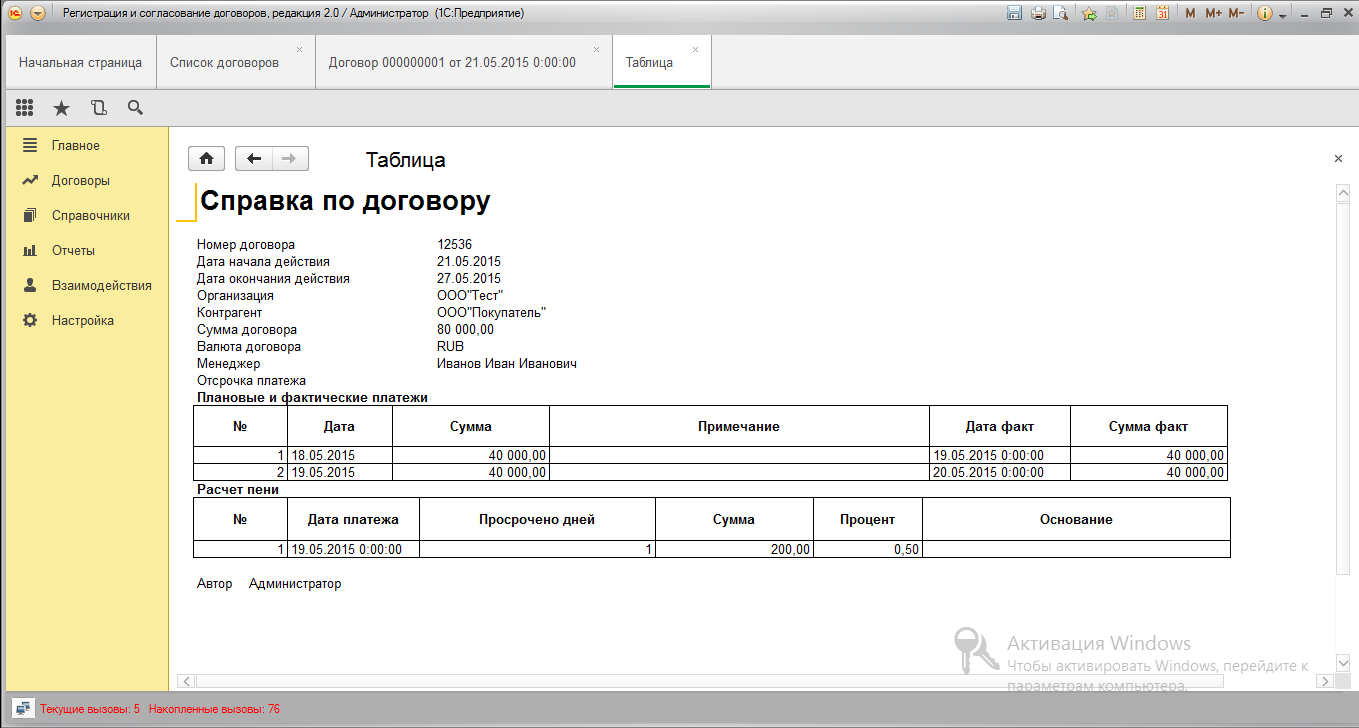Click the Основание column header
This screenshot has height=728, width=1359.
1076,519
